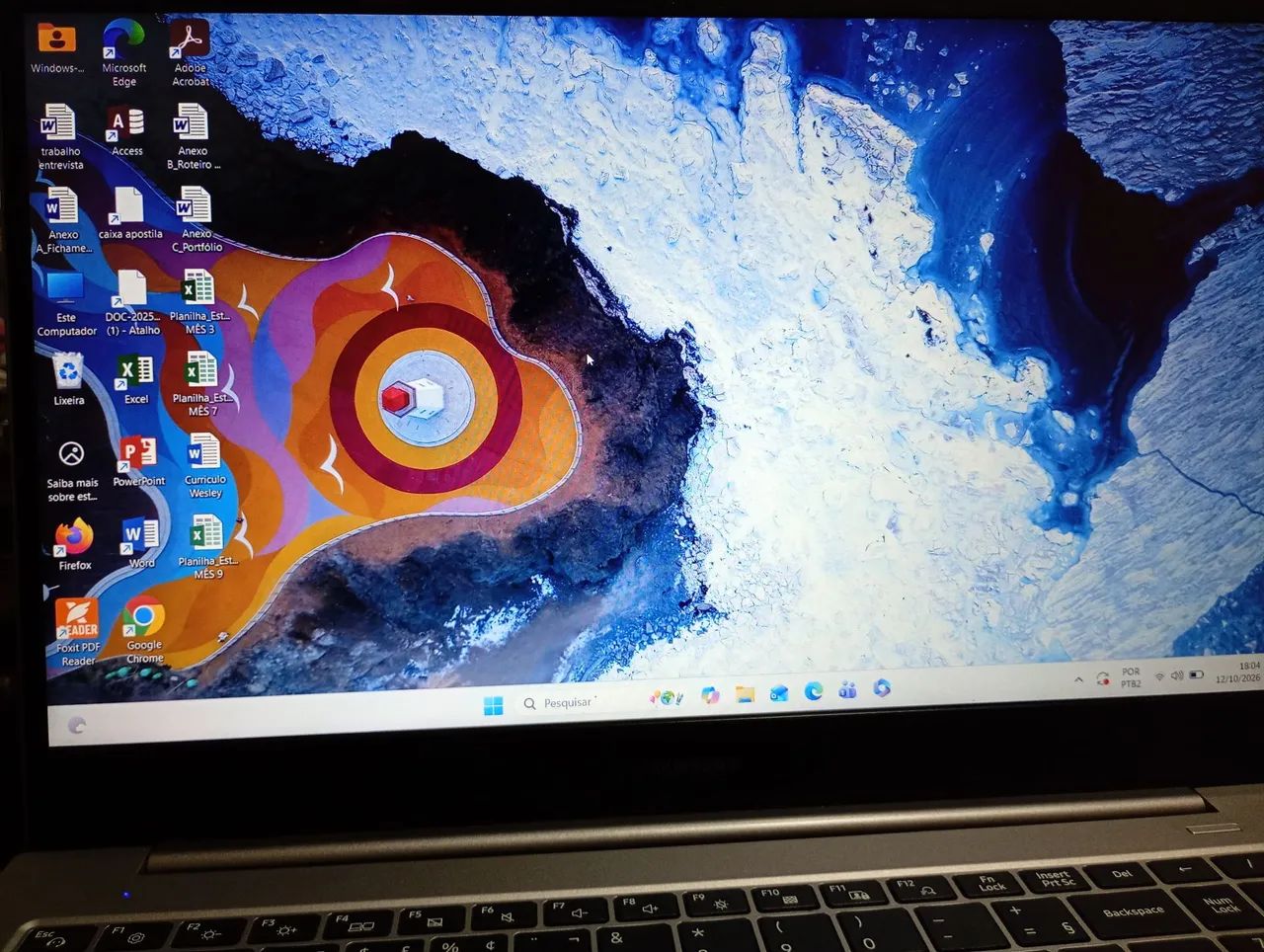Open the Microsoft 365 Copilot taskbar icon
Viewport: 1264px width, 952px height.
coord(882,688)
